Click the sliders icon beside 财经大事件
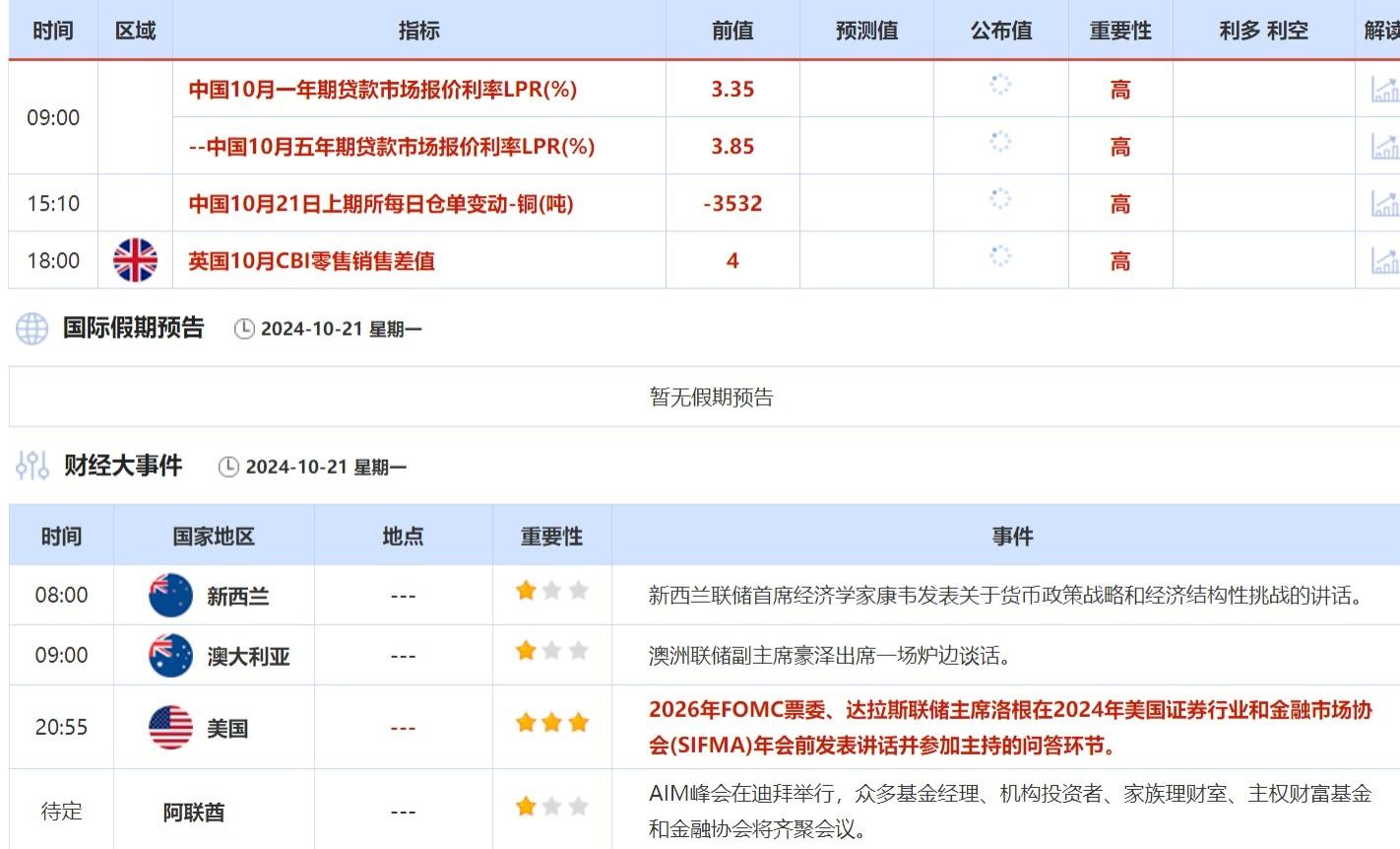The image size is (1400, 849). click(x=32, y=466)
